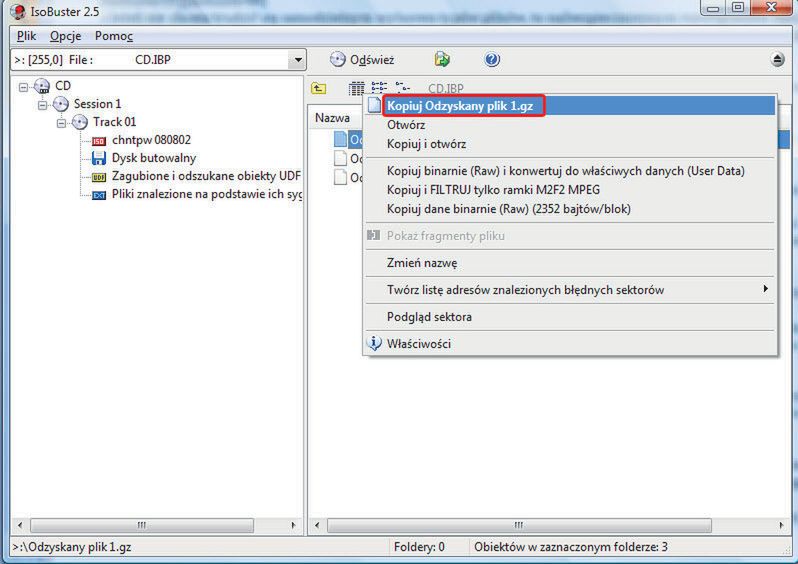Click file icon next to Kopiuj Odzyskany
Screen dimensions: 798x564
click(375, 105)
